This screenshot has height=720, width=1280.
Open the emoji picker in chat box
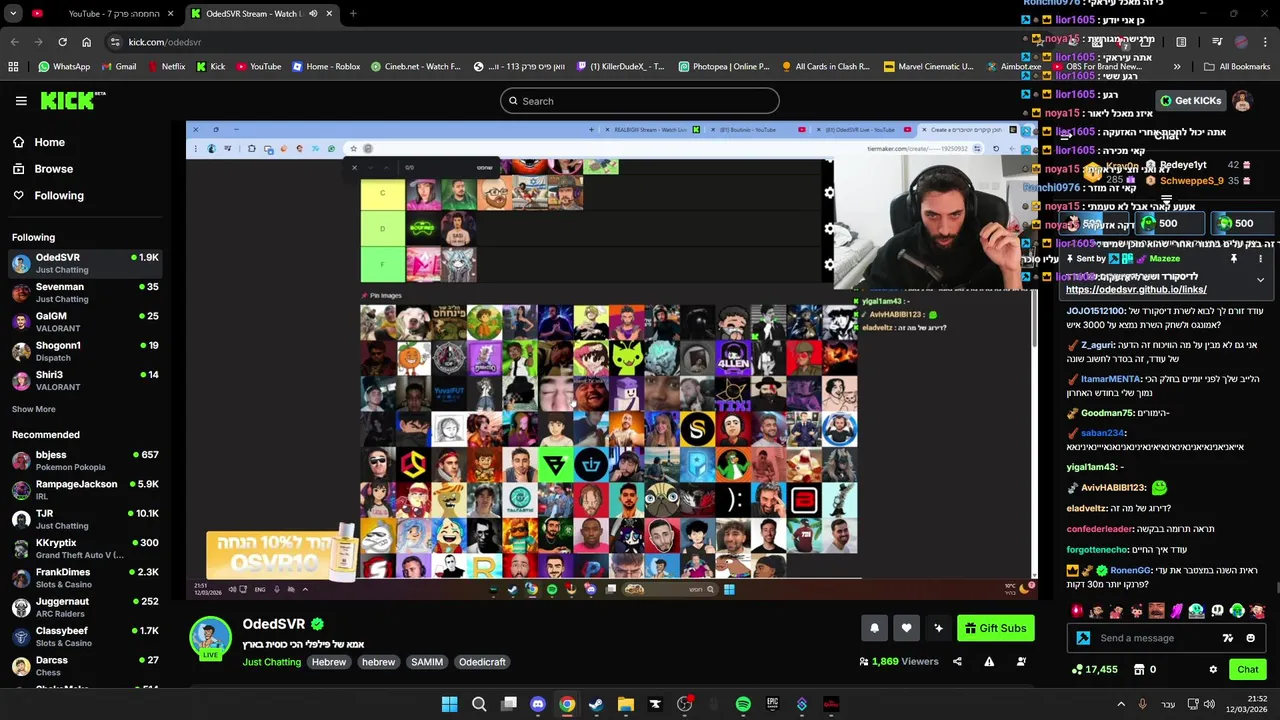1250,638
